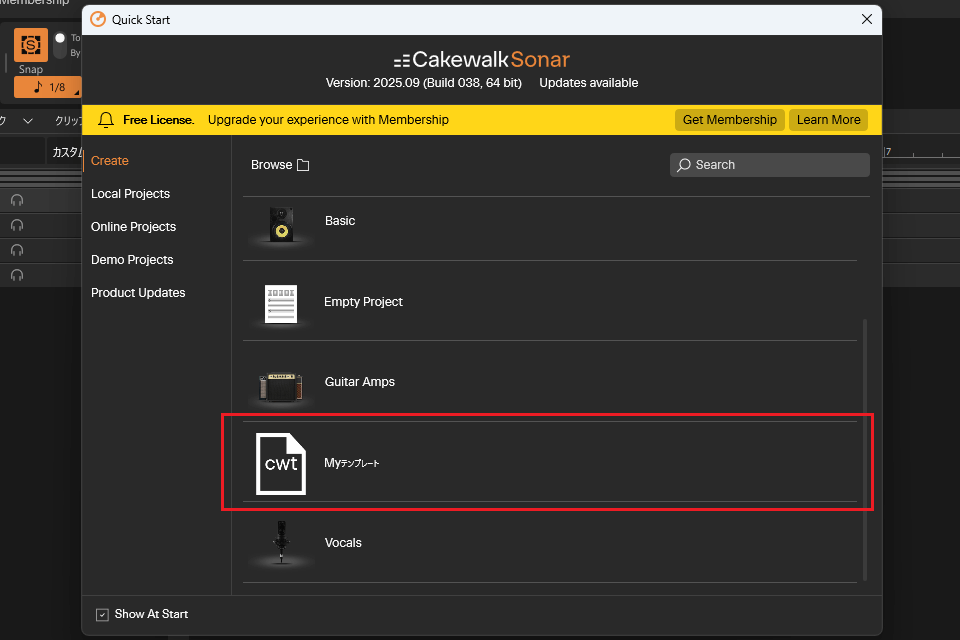Open the cwt file template icon
Viewport: 960px width, 640px height.
tap(281, 463)
